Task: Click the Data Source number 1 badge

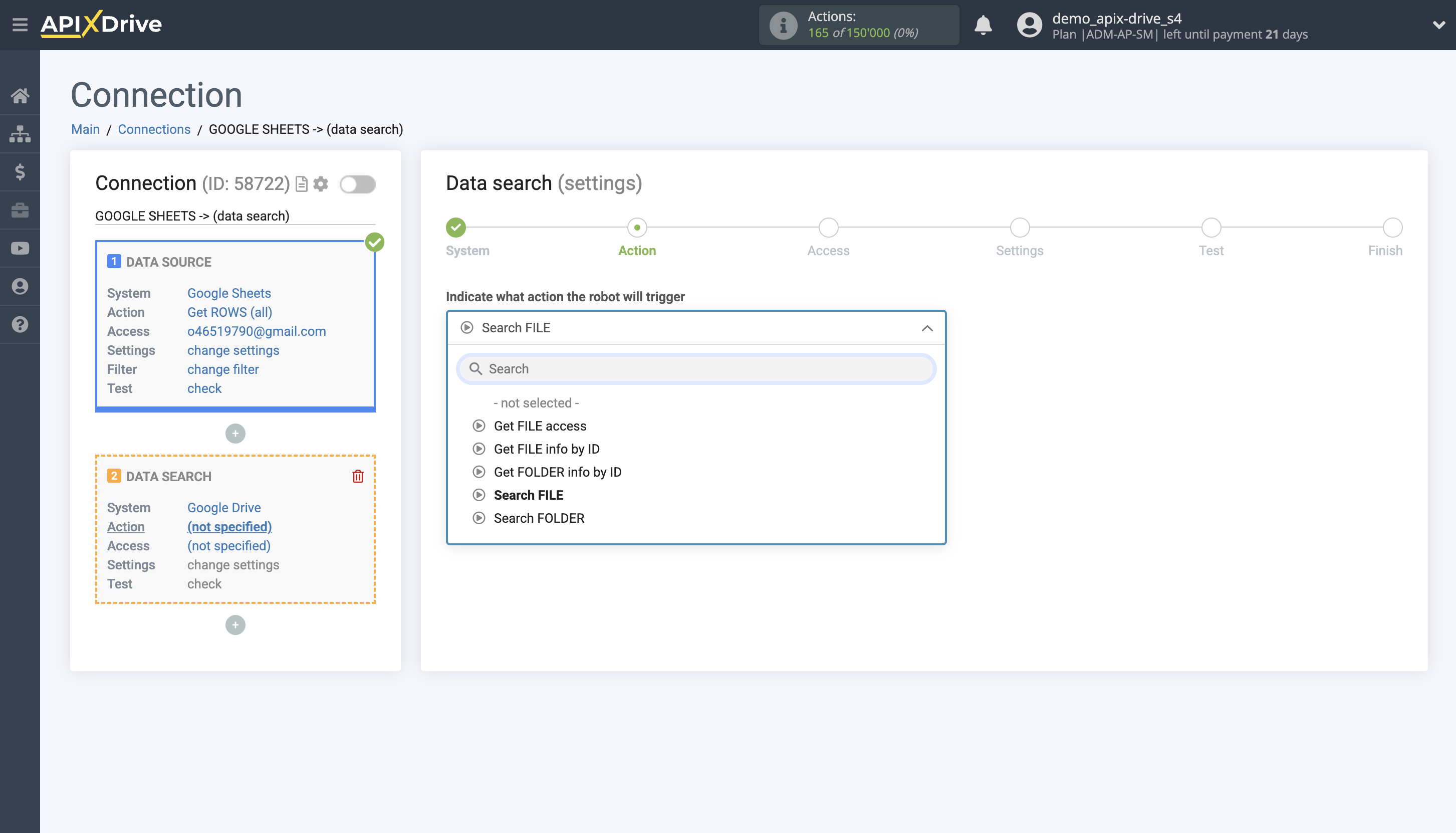Action: (x=114, y=262)
